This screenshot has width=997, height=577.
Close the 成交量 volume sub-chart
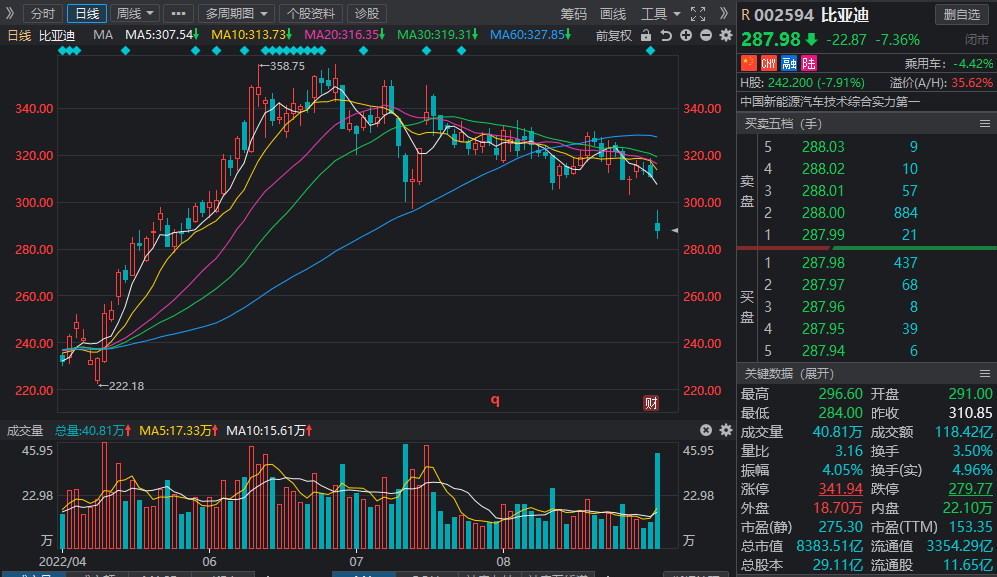pos(706,430)
